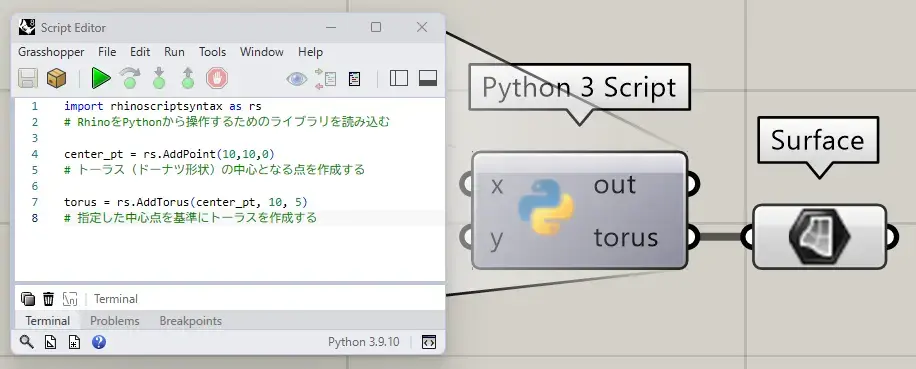Click the Save script floppy disk icon
The image size is (916, 369).
coord(27,78)
